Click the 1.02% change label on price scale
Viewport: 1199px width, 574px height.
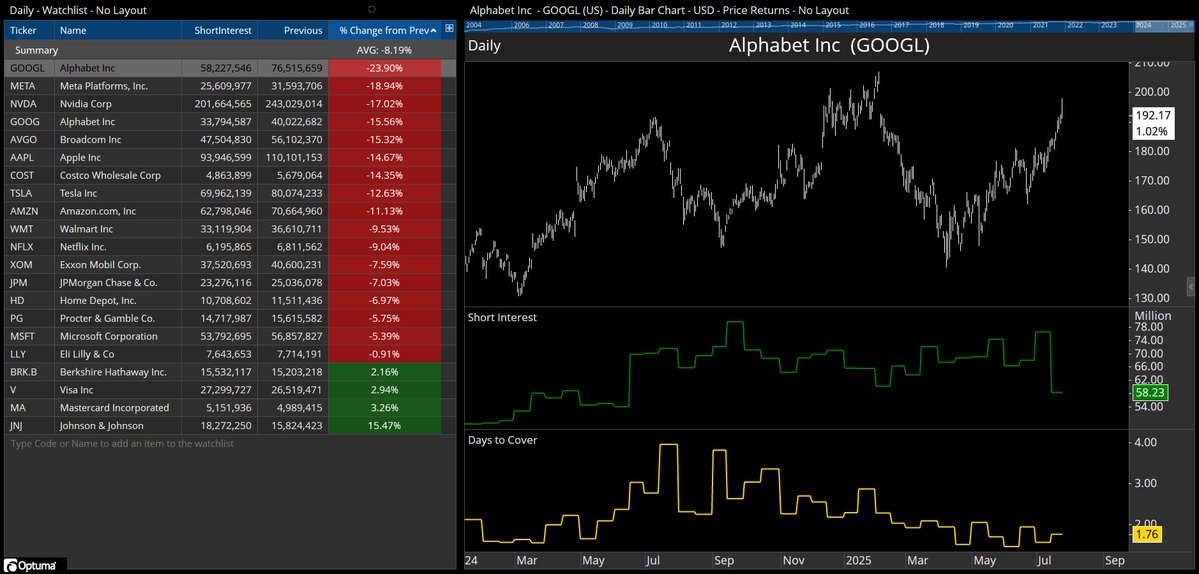1154,131
